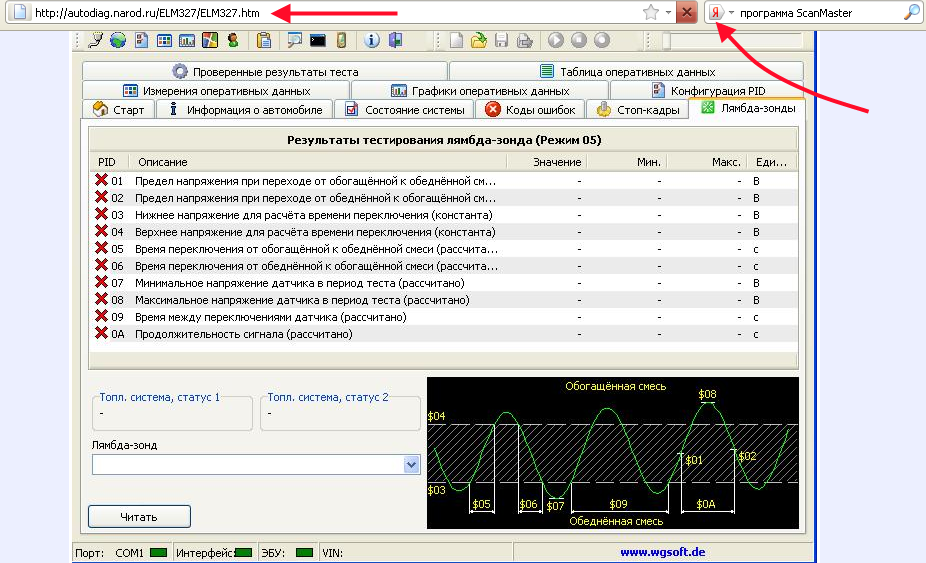Image resolution: width=926 pixels, height=563 pixels.
Task: Open 'Конфигурация PID' tab
Action: (707, 90)
